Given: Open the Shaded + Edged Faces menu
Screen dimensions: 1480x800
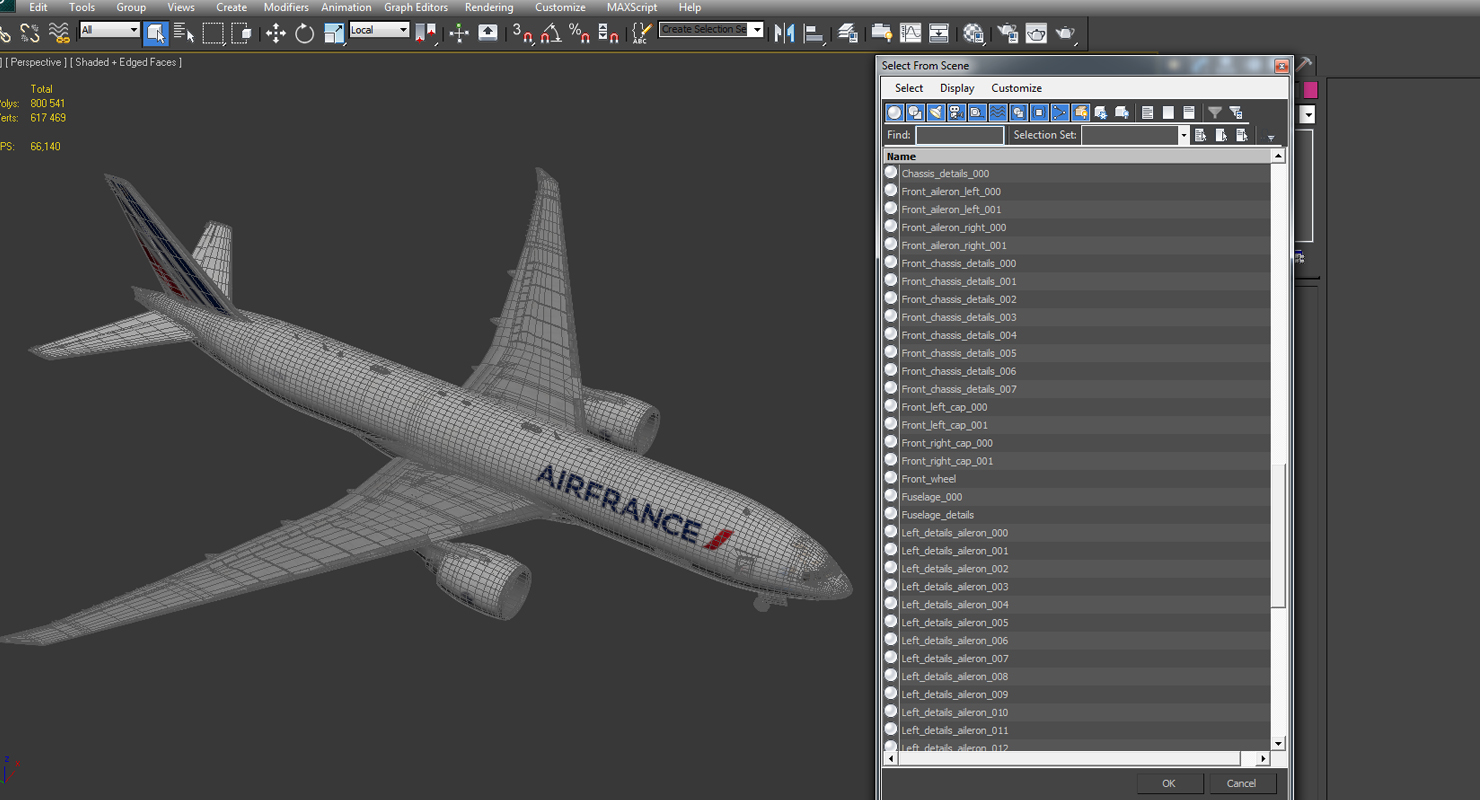Looking at the screenshot, I should pos(126,62).
